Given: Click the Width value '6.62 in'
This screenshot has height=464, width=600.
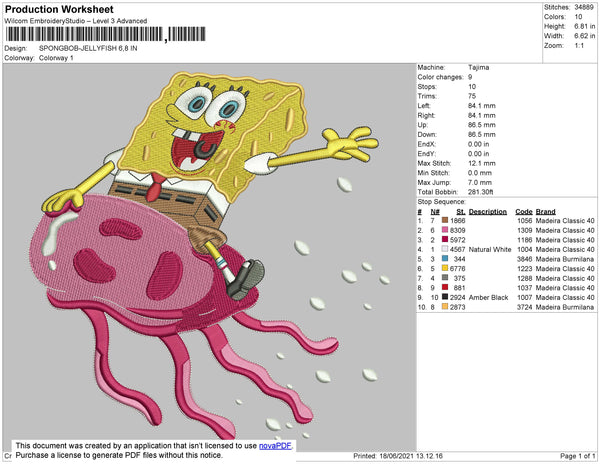Looking at the screenshot, I should pyautogui.click(x=585, y=36).
